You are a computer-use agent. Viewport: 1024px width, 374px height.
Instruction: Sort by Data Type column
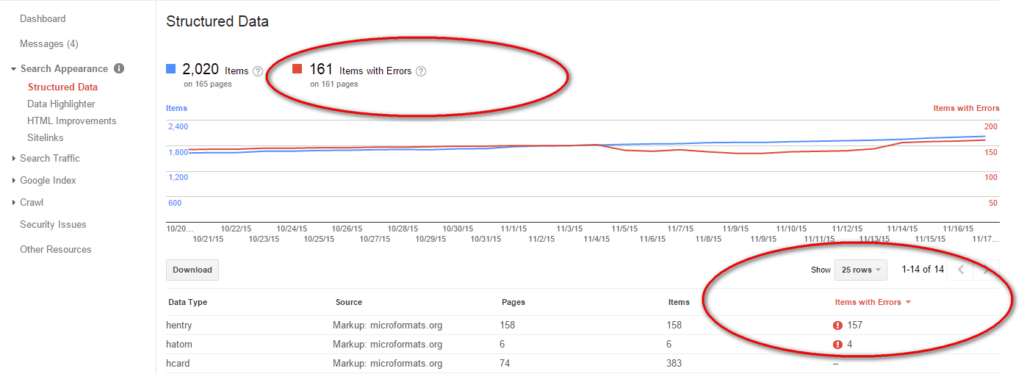(x=188, y=302)
